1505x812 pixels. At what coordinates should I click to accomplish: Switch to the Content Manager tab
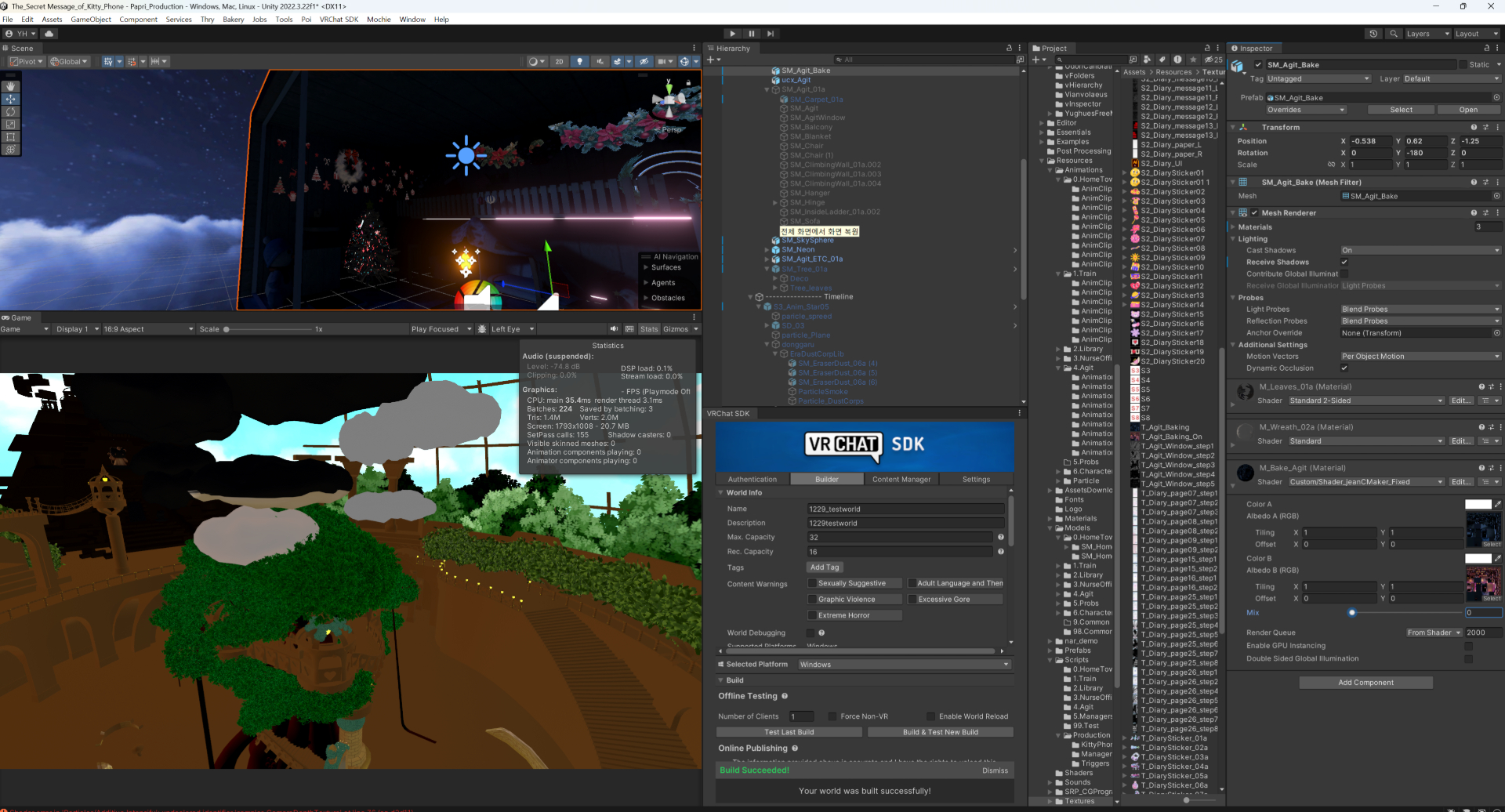(901, 480)
